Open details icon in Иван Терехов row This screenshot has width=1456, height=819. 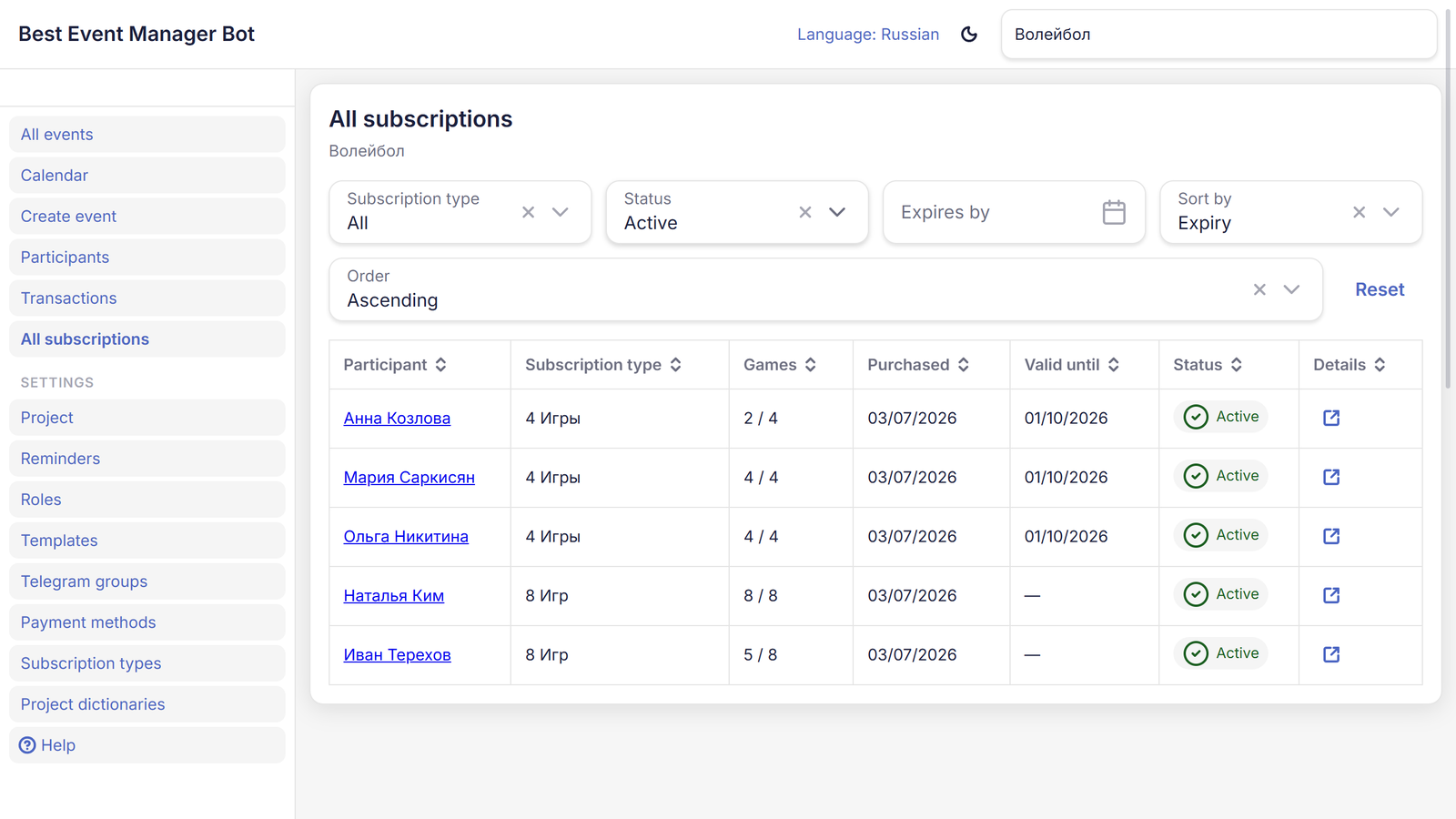point(1331,654)
